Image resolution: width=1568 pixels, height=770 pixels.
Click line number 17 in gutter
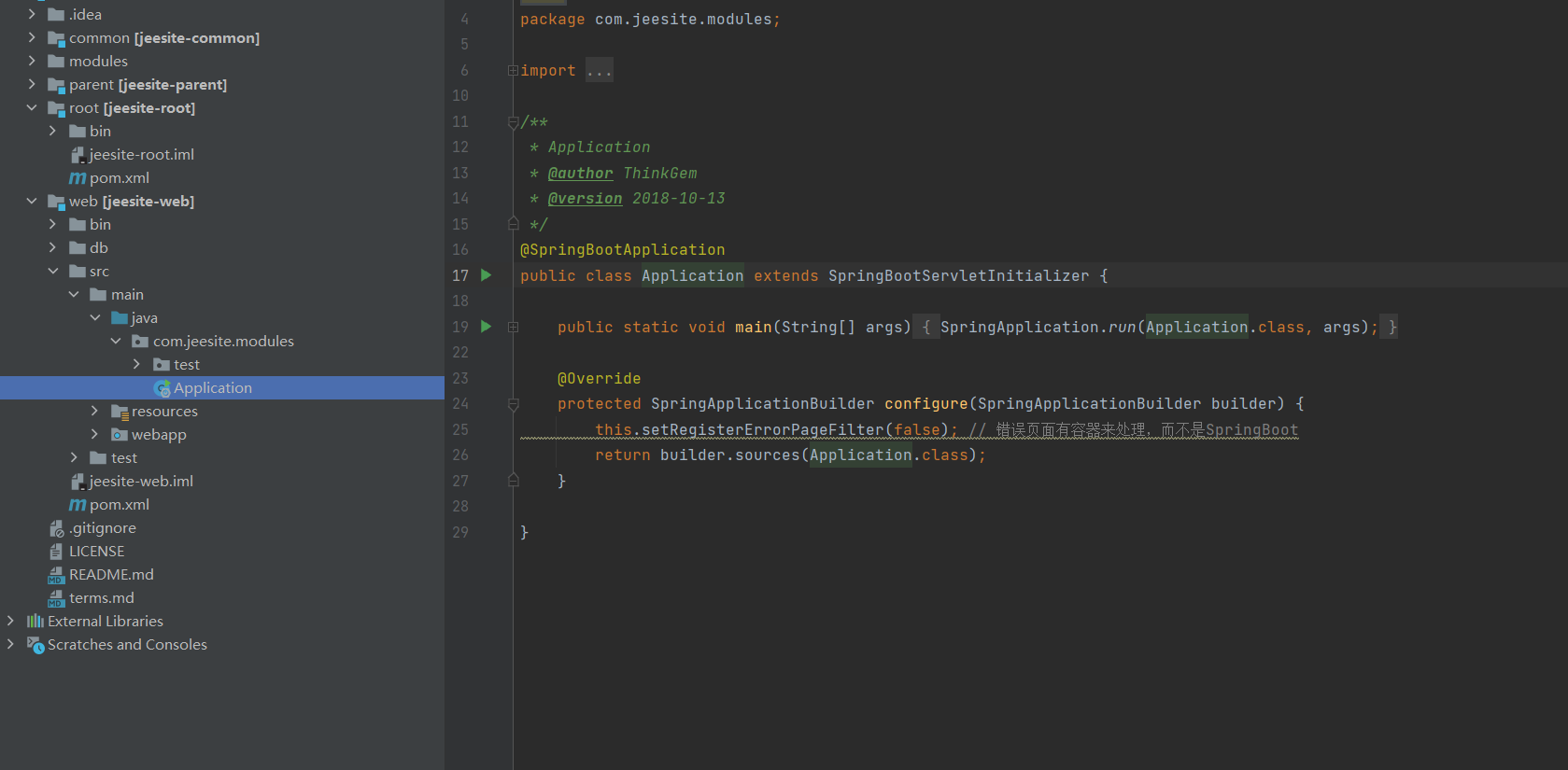460,276
